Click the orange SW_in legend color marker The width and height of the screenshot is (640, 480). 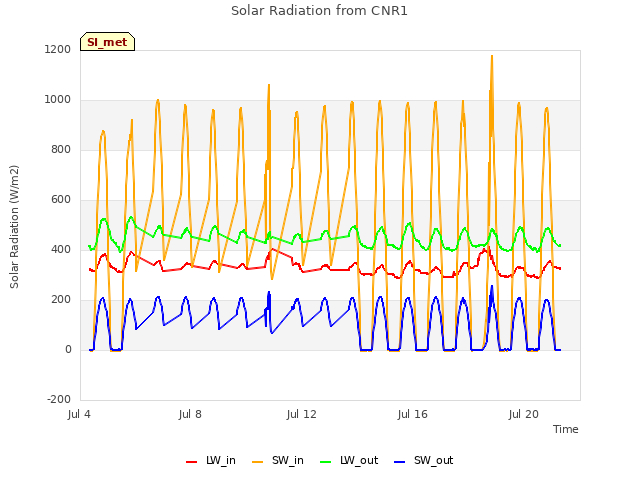[x=258, y=462]
